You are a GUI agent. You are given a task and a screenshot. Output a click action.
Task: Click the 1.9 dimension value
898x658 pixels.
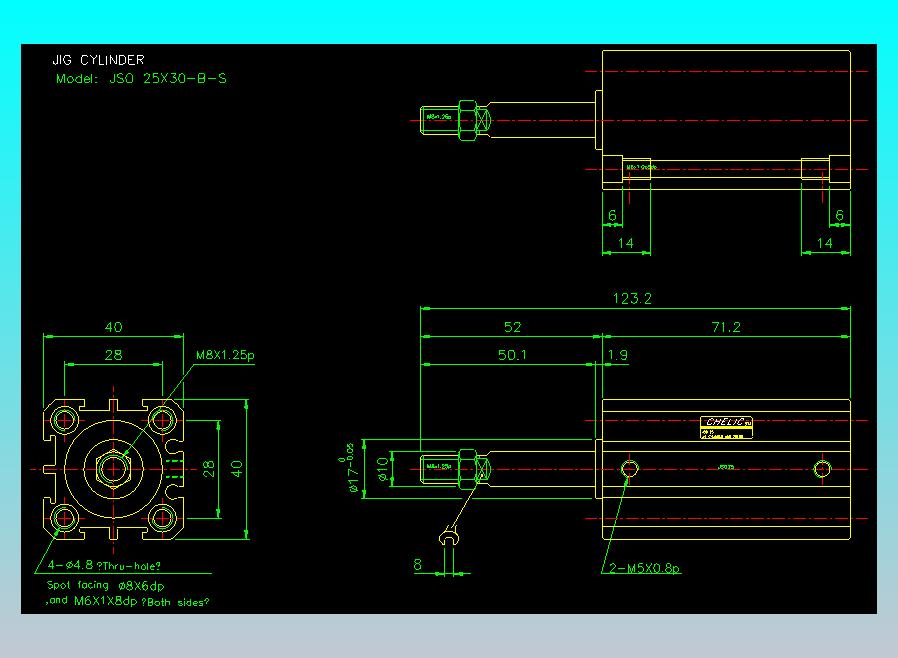(618, 355)
